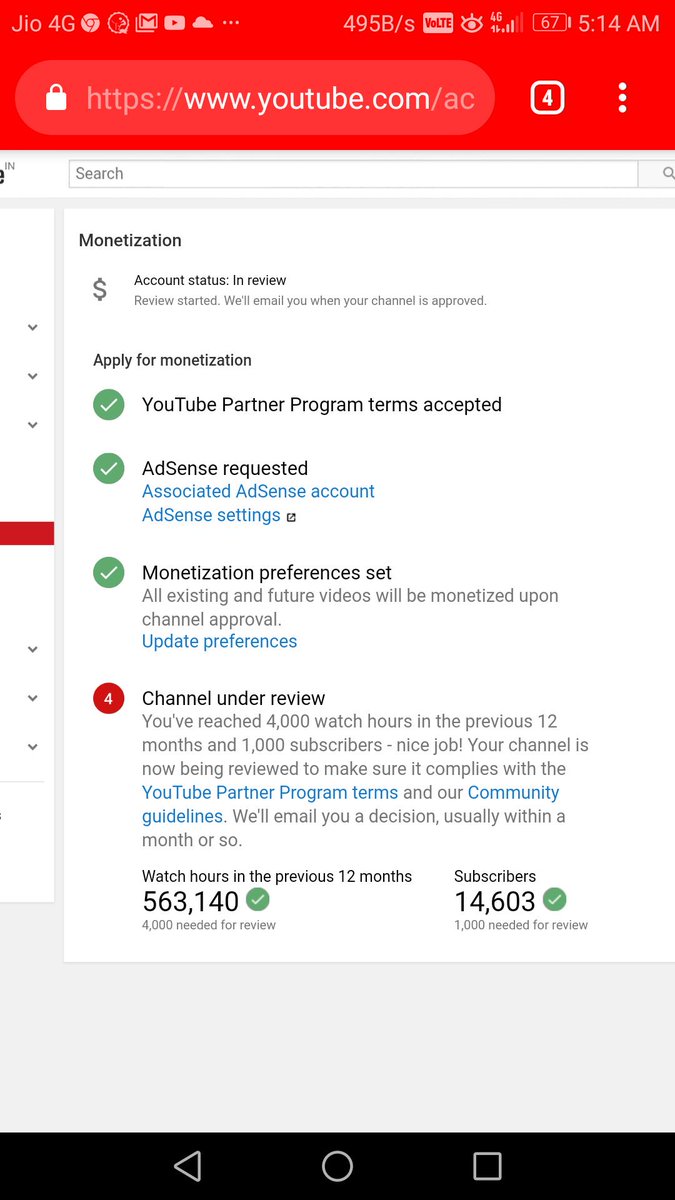Click the 'AdSense requested' step title
675x1200 pixels.
225,468
